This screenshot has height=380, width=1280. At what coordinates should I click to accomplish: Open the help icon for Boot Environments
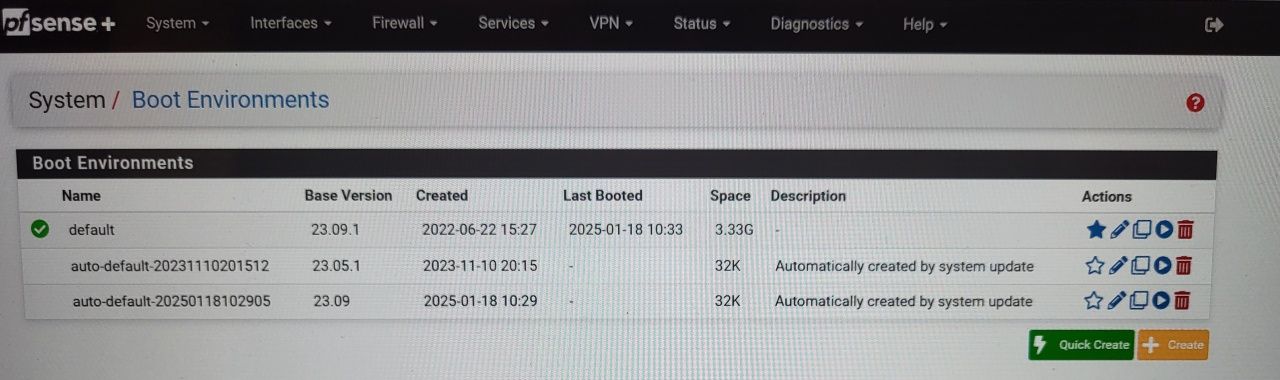point(1195,102)
